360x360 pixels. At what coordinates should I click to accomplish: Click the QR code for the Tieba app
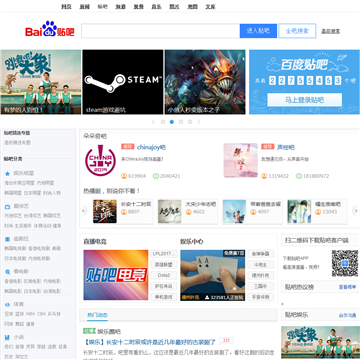click(x=345, y=263)
